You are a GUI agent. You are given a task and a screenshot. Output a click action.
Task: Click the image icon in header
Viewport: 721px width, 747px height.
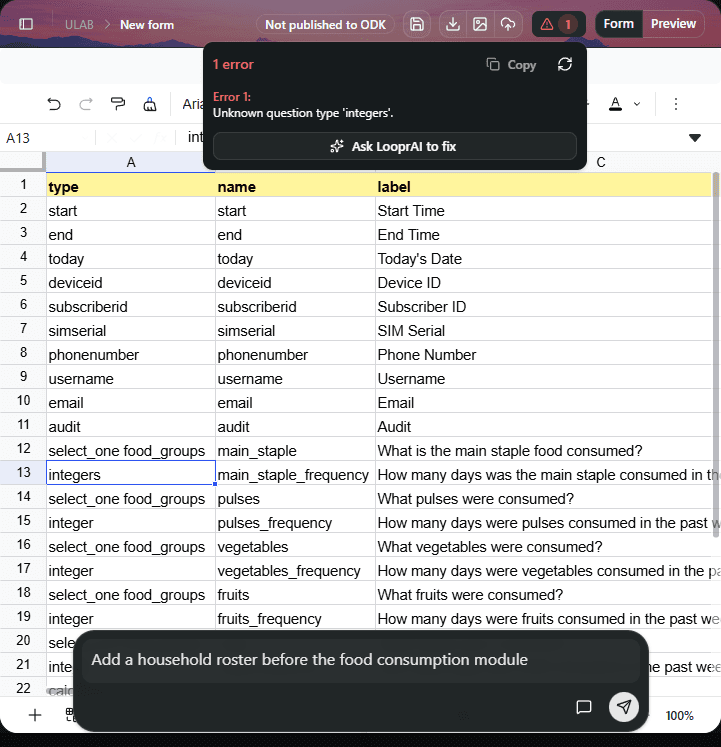point(480,24)
